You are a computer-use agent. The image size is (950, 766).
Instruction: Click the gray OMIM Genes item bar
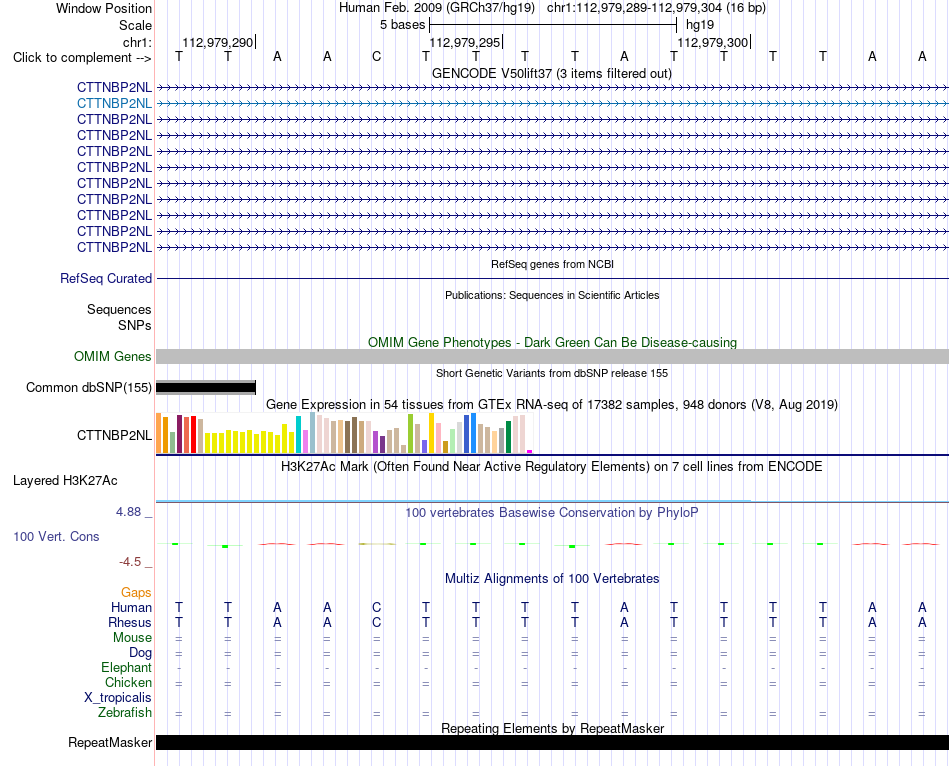(552, 356)
